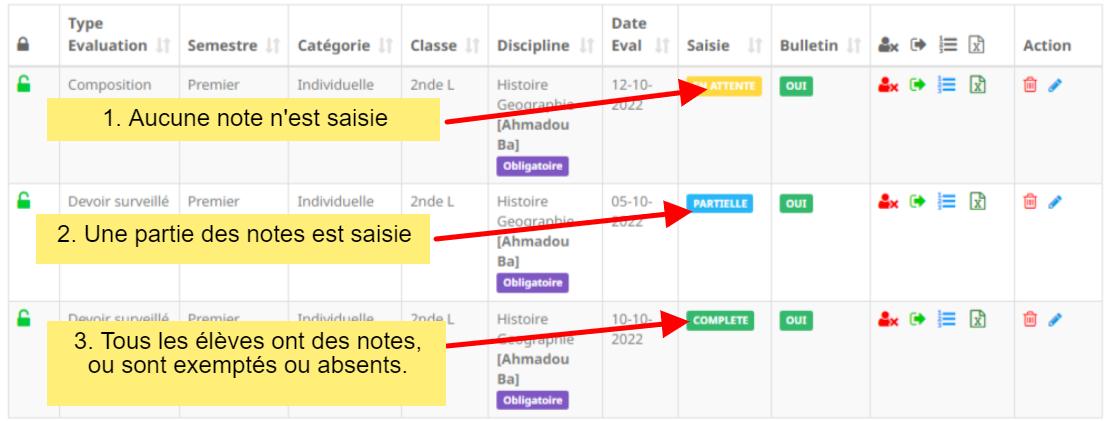Delete the Composition evaluation using the trash icon
Screen dimensions: 1106x421
[1030, 86]
